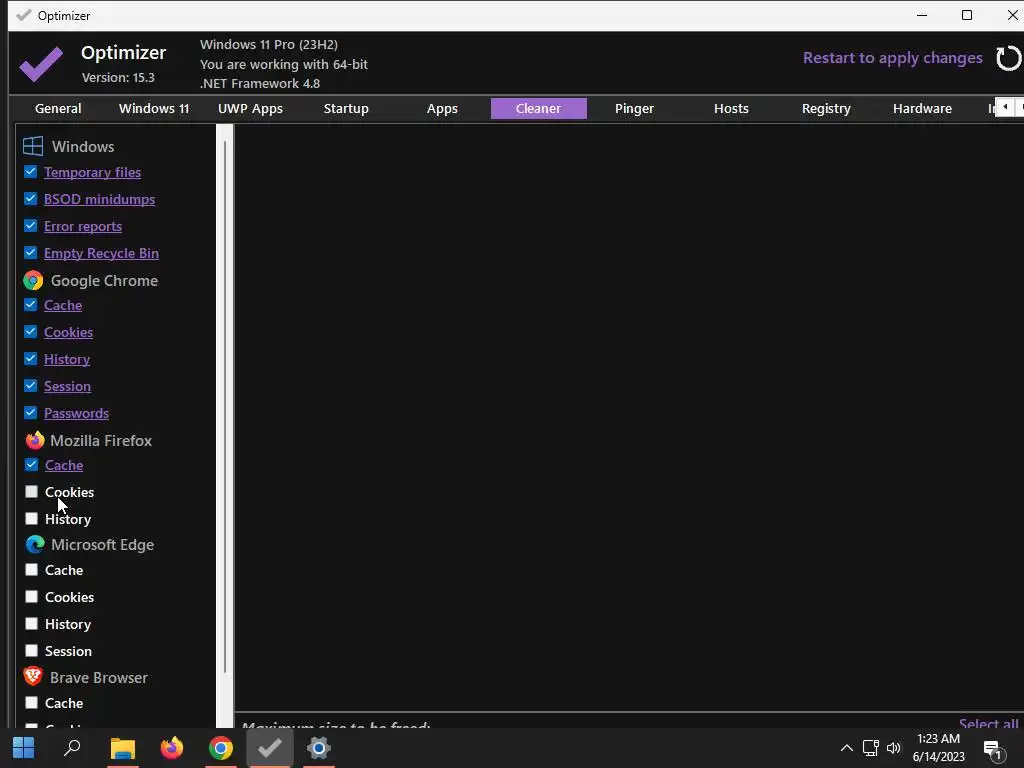Click the Version: 15.3 text
The height and width of the screenshot is (768, 1024).
tap(118, 78)
